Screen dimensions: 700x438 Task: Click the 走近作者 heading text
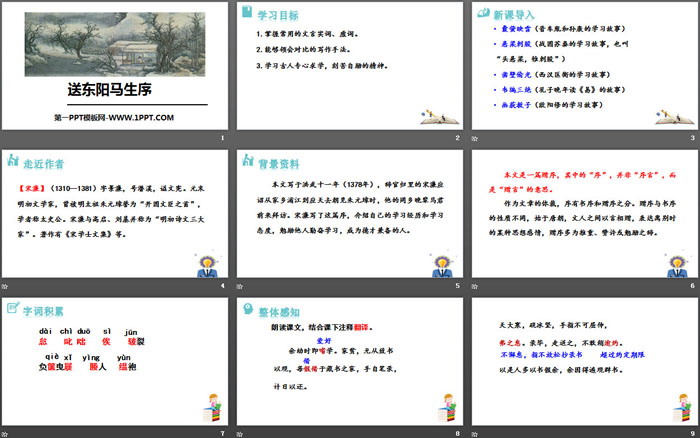(44, 164)
